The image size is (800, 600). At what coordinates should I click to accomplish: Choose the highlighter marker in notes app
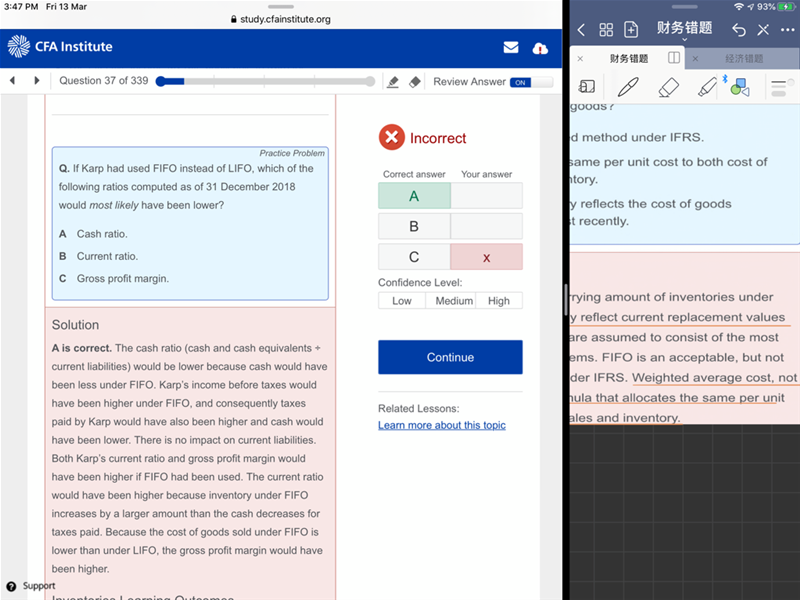click(x=706, y=87)
